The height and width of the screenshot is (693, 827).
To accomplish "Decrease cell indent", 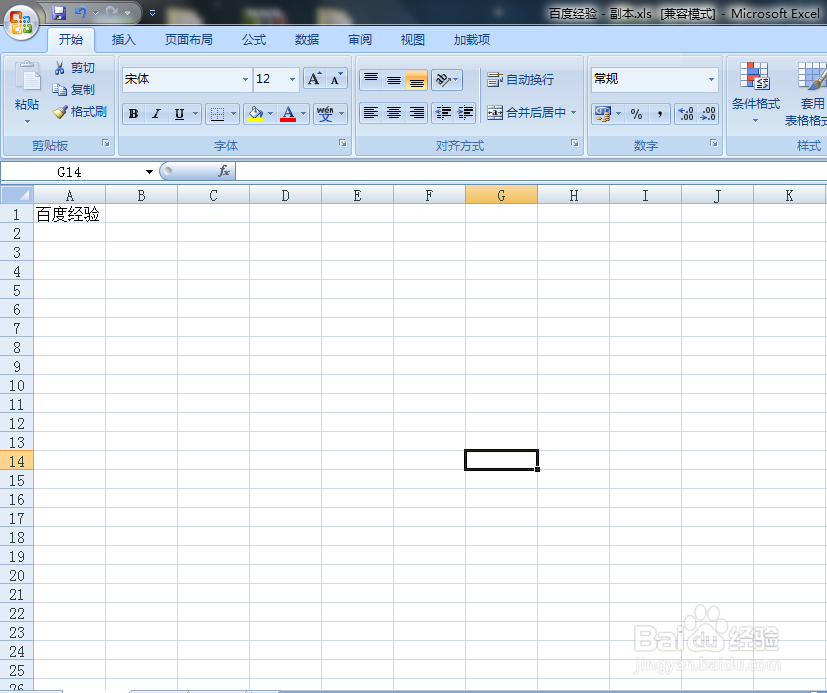I will [x=443, y=112].
